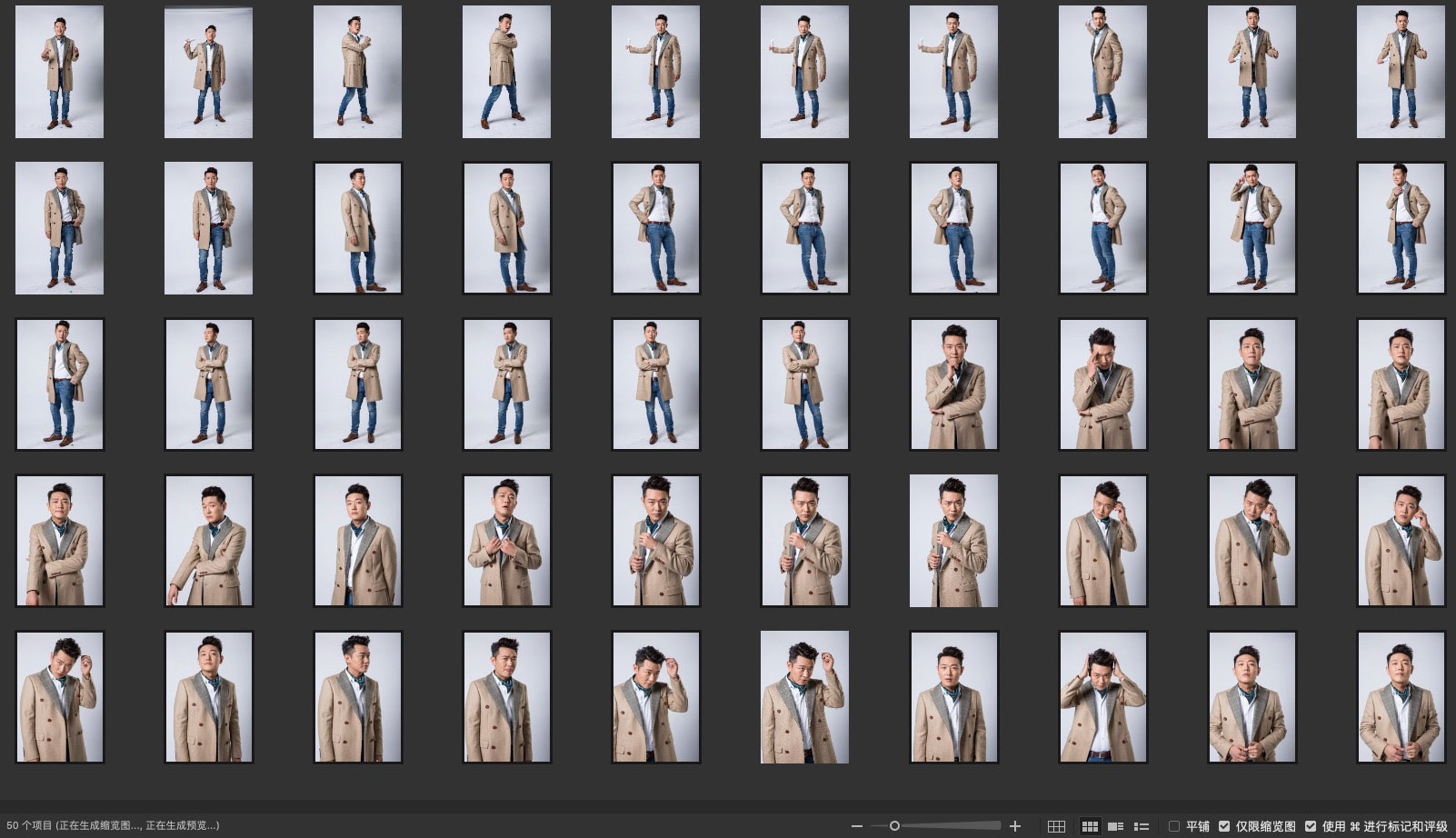Switch to thumbnails view using grid icon
This screenshot has height=838, width=1456.
pos(1090,826)
